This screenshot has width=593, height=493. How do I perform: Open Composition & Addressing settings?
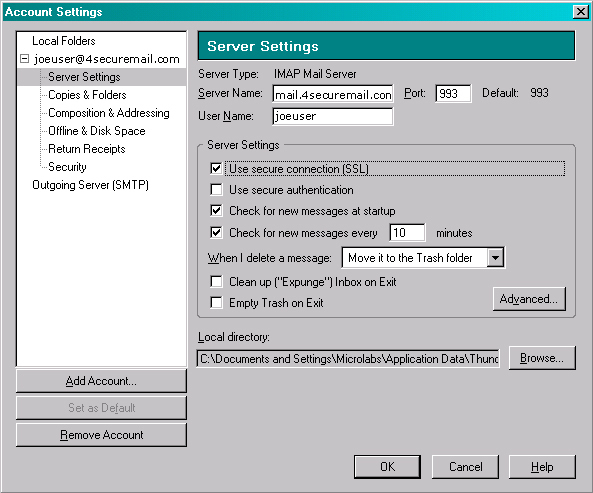[x=109, y=113]
